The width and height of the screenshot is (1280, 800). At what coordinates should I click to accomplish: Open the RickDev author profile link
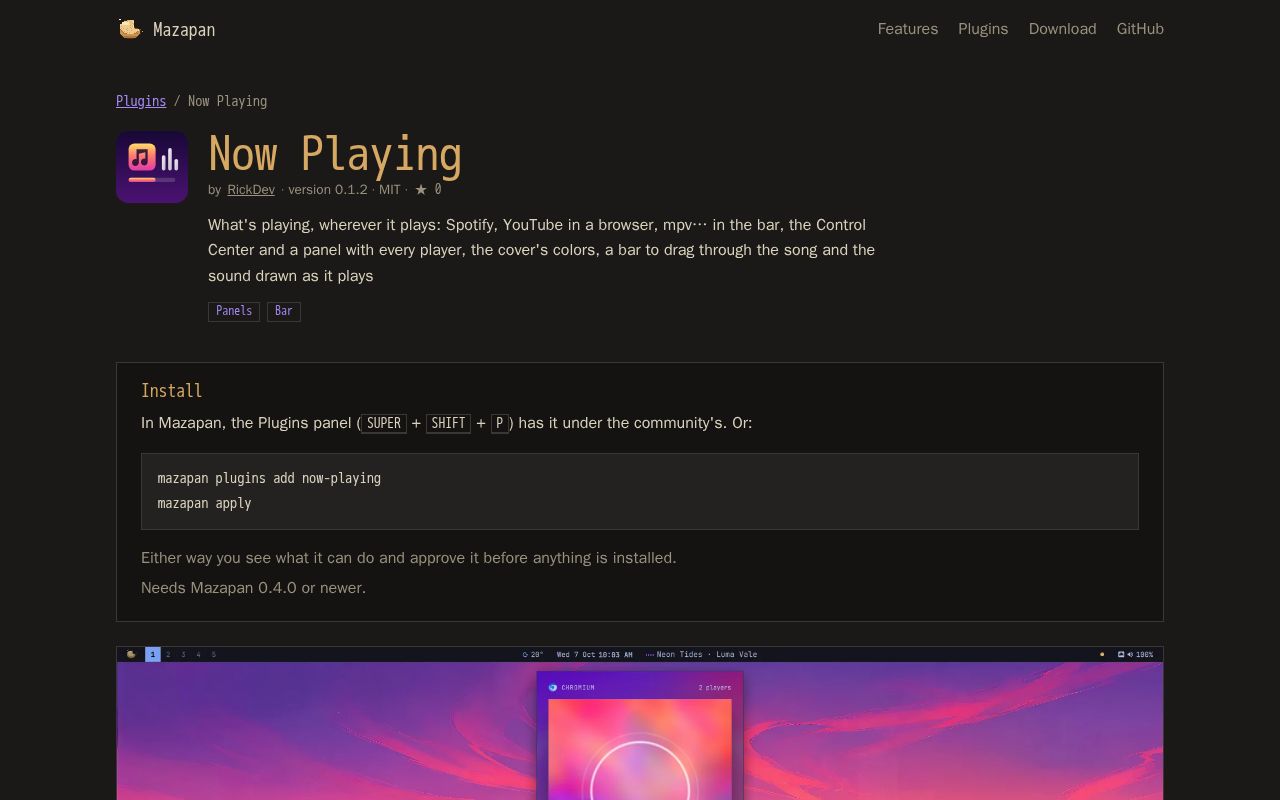click(x=251, y=189)
